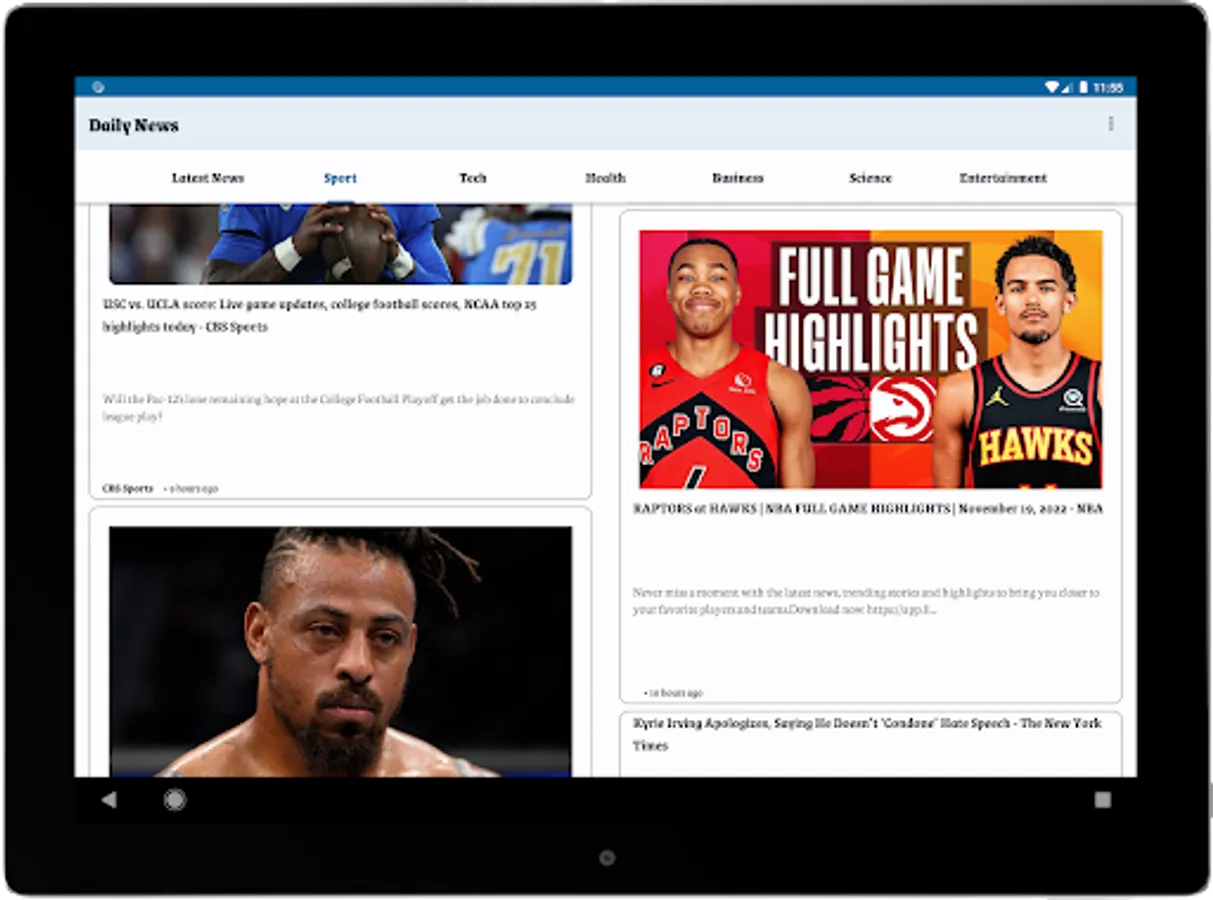Go to the Health tab

point(605,178)
